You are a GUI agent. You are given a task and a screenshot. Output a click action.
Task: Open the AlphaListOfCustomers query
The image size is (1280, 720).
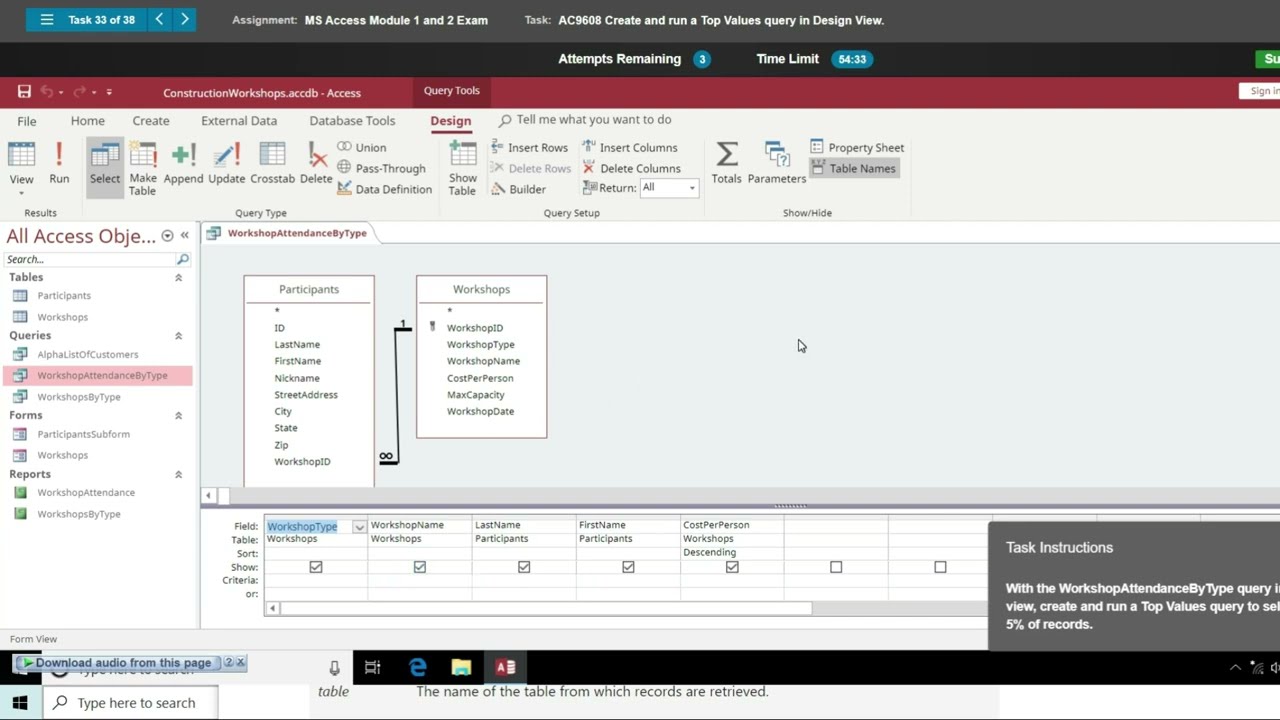click(88, 355)
